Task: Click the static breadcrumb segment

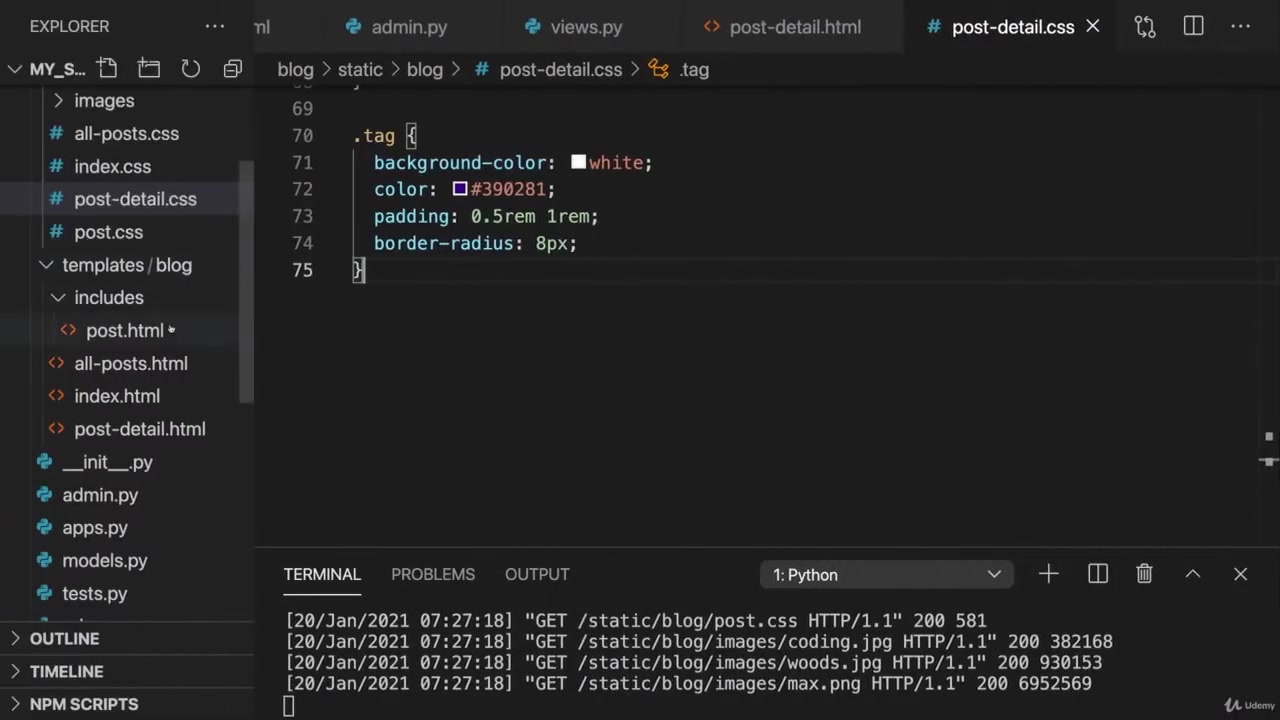Action: click(360, 70)
